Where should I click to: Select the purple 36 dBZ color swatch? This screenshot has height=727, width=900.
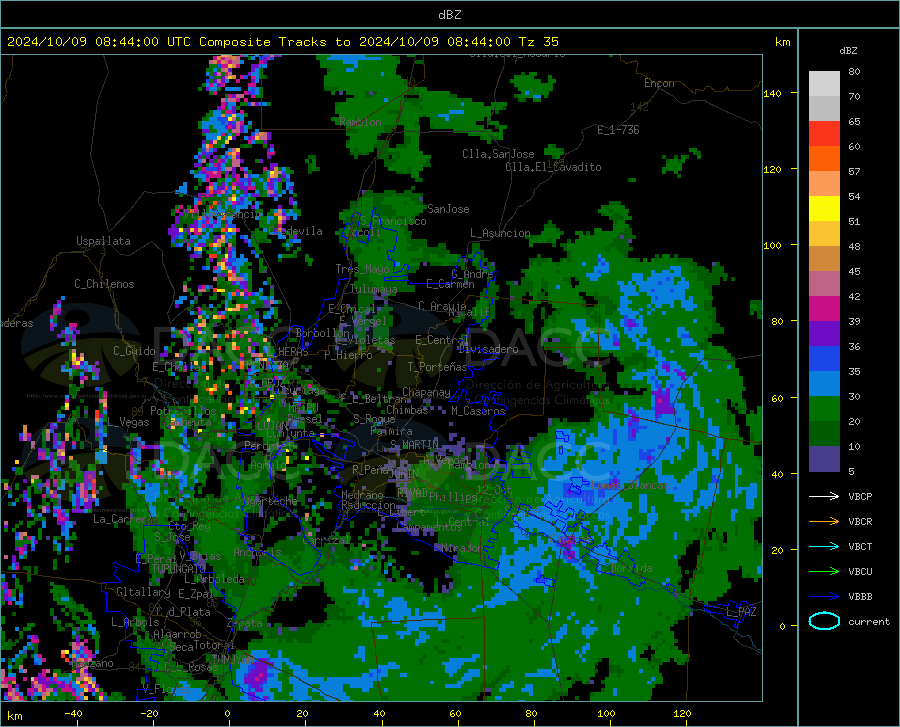(824, 334)
